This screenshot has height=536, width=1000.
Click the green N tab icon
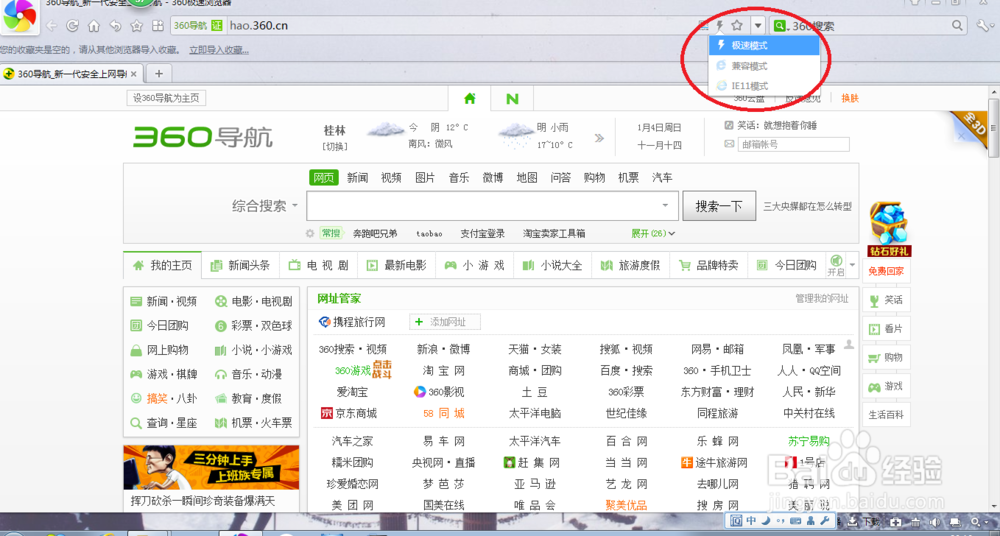click(x=512, y=99)
